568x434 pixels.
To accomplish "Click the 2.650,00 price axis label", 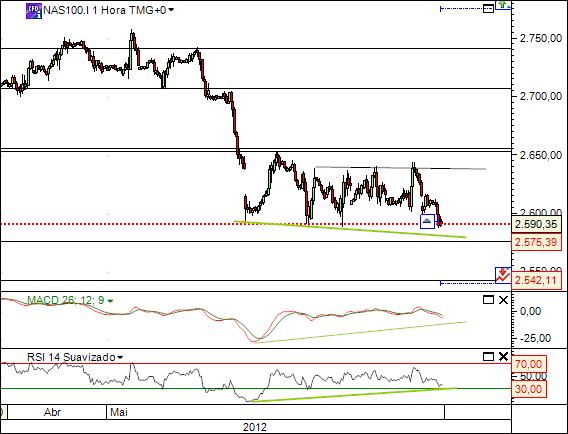I will [x=541, y=155].
